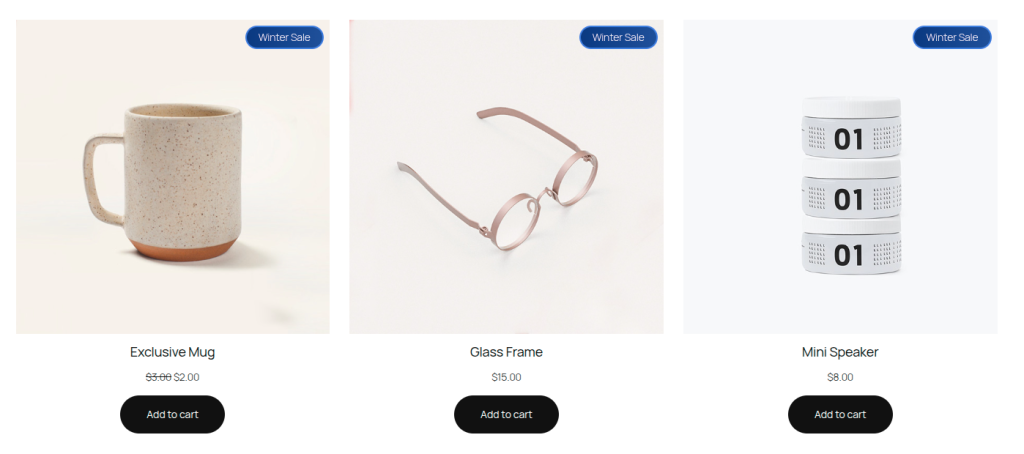Open the Exclusive Mug product title

pos(172,352)
